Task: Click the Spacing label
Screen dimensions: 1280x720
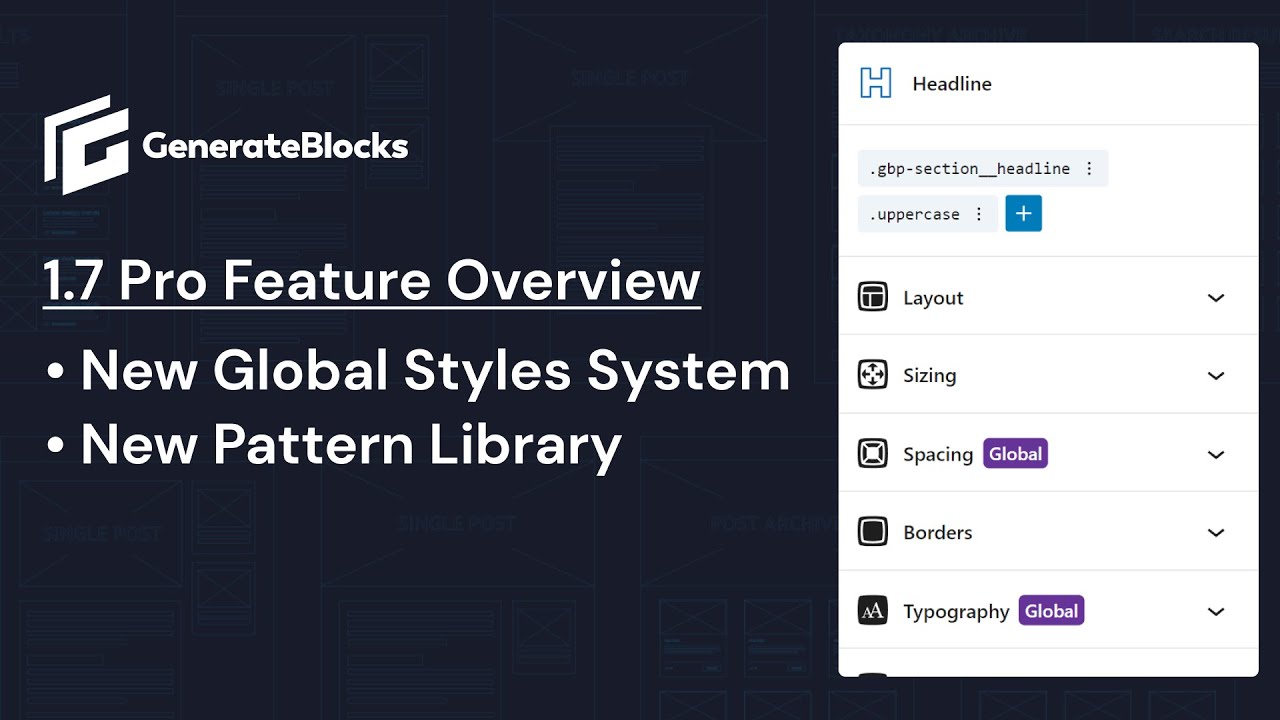Action: pos(938,455)
